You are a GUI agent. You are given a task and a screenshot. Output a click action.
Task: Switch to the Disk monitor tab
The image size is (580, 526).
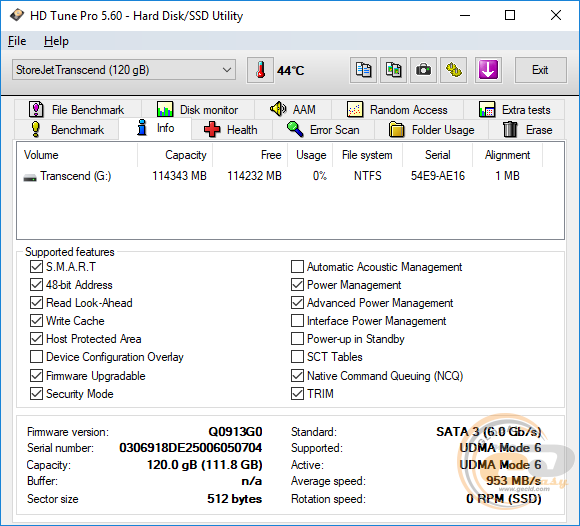[198, 109]
